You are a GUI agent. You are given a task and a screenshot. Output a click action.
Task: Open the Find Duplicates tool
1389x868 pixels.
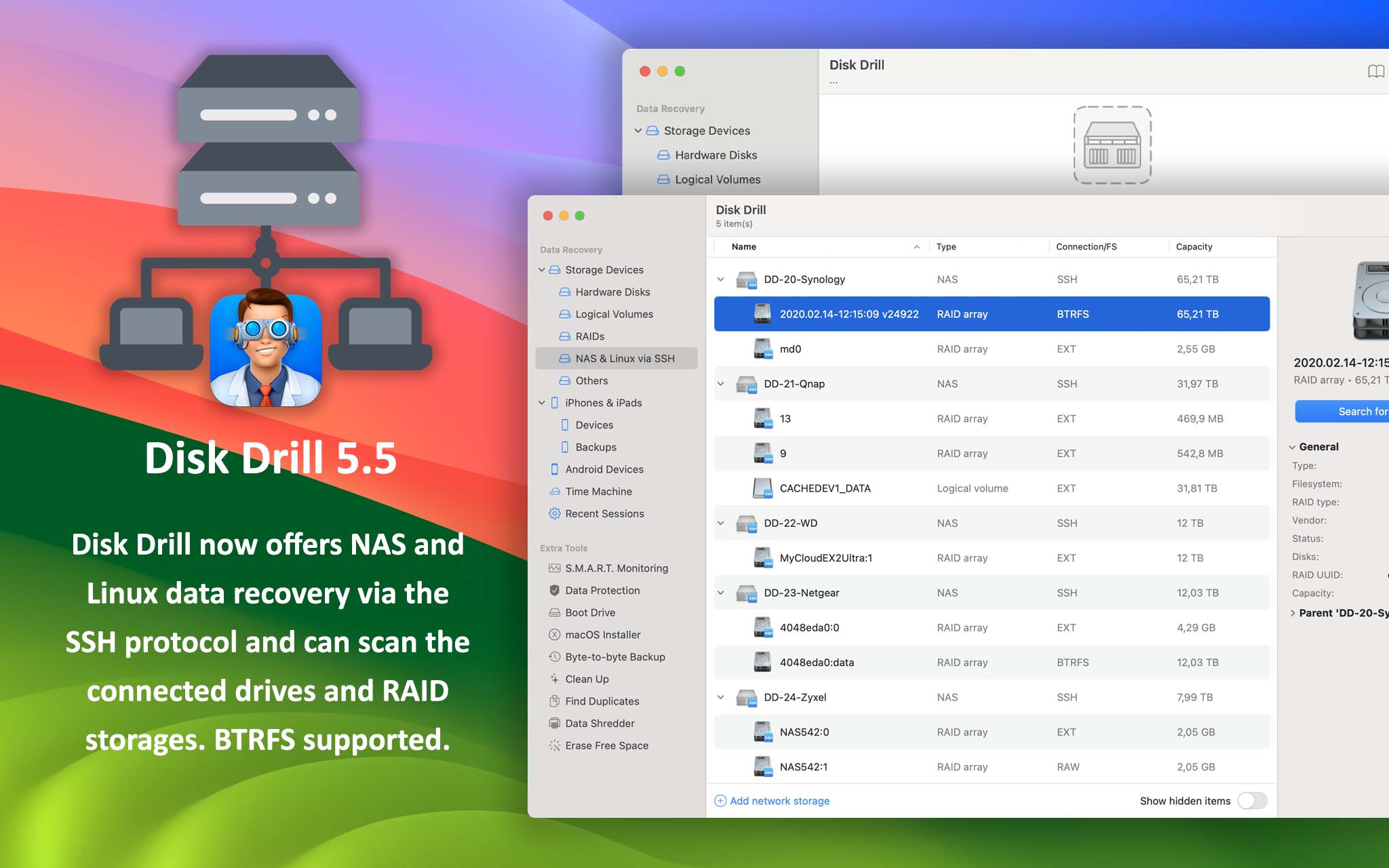[x=602, y=701]
